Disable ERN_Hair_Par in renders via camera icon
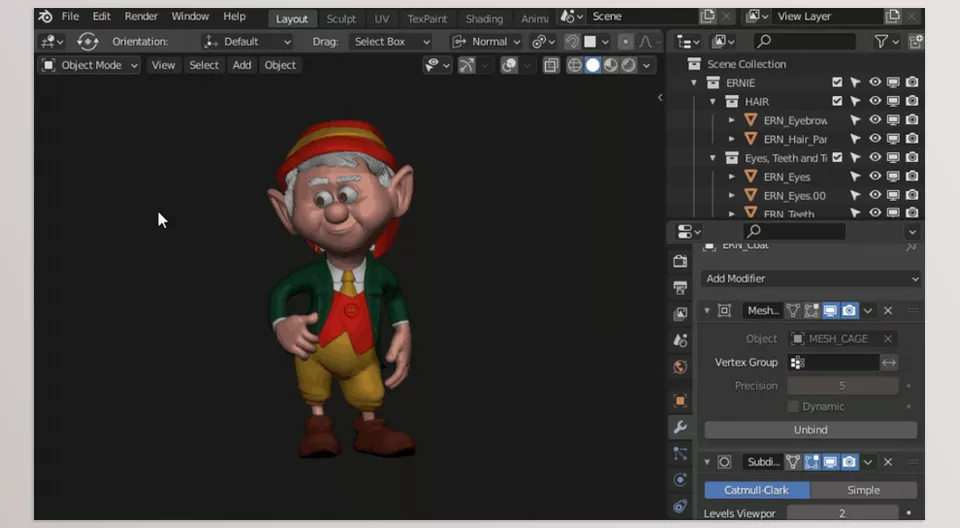Screen dimensions: 960x528 pos(912,138)
